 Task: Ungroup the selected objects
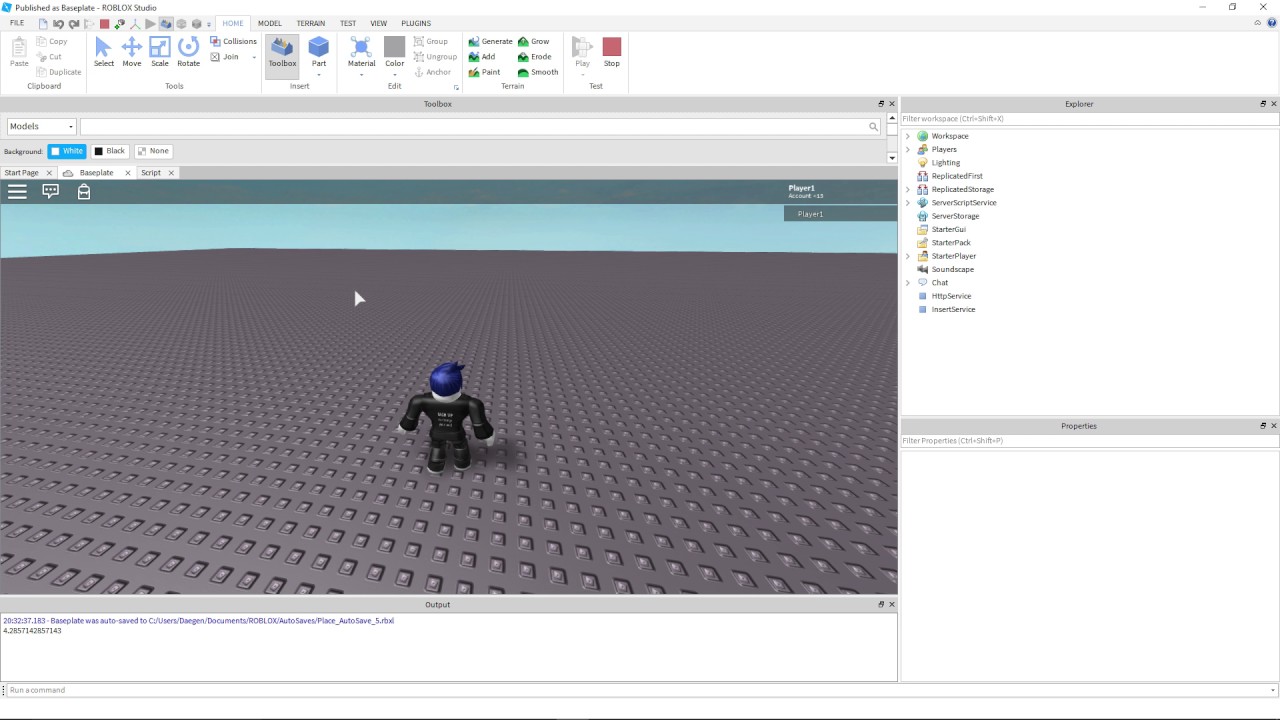pyautogui.click(x=436, y=57)
